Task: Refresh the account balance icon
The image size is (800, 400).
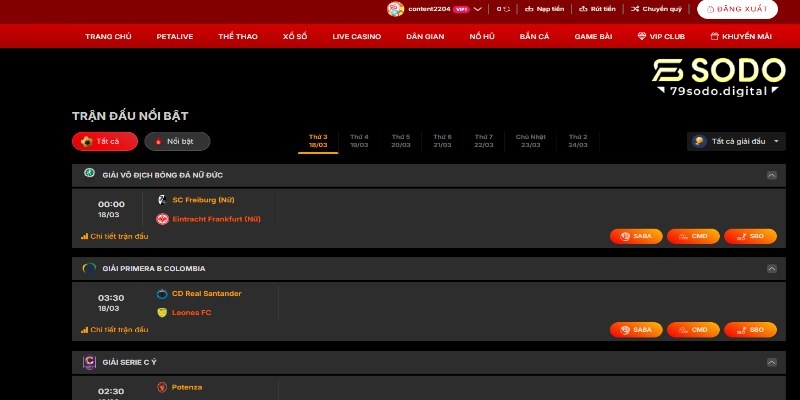Action: pos(507,9)
